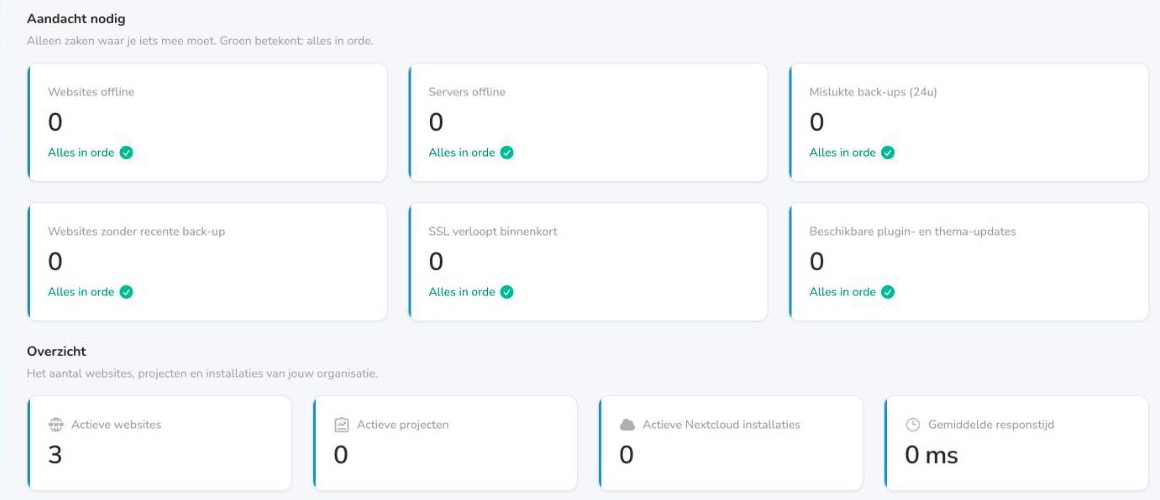
Task: Click Alles in orde under Websites zonder recente back-up
Action: pos(81,291)
